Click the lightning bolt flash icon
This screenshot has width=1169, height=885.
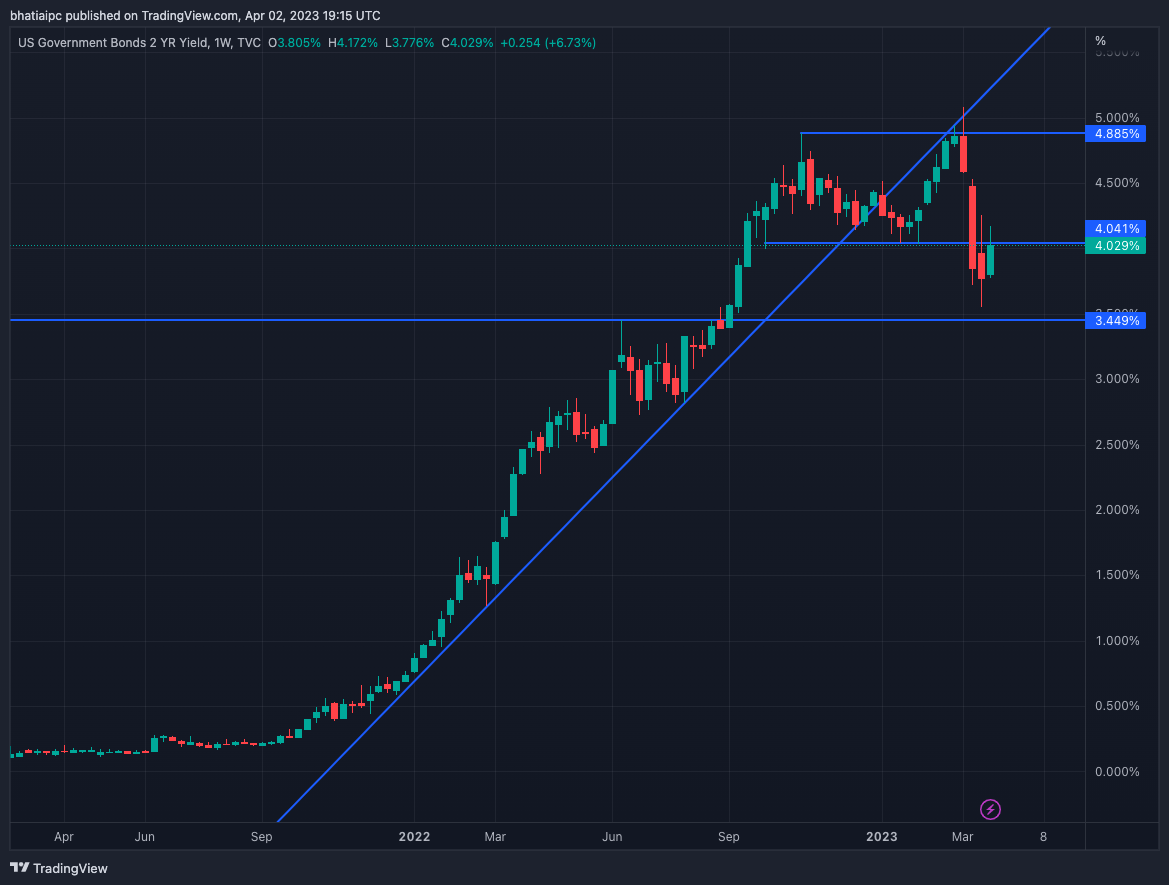(990, 809)
